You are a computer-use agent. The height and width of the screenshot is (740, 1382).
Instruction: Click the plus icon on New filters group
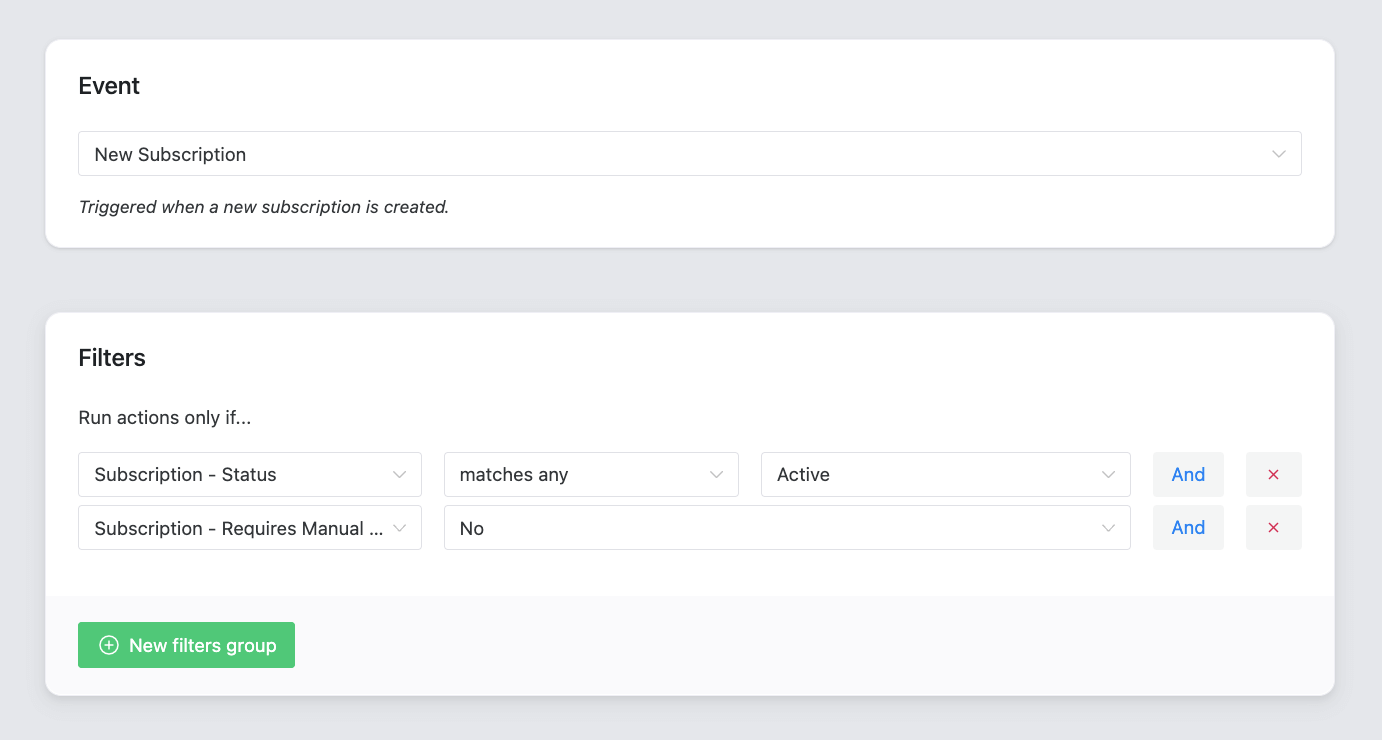click(x=109, y=645)
